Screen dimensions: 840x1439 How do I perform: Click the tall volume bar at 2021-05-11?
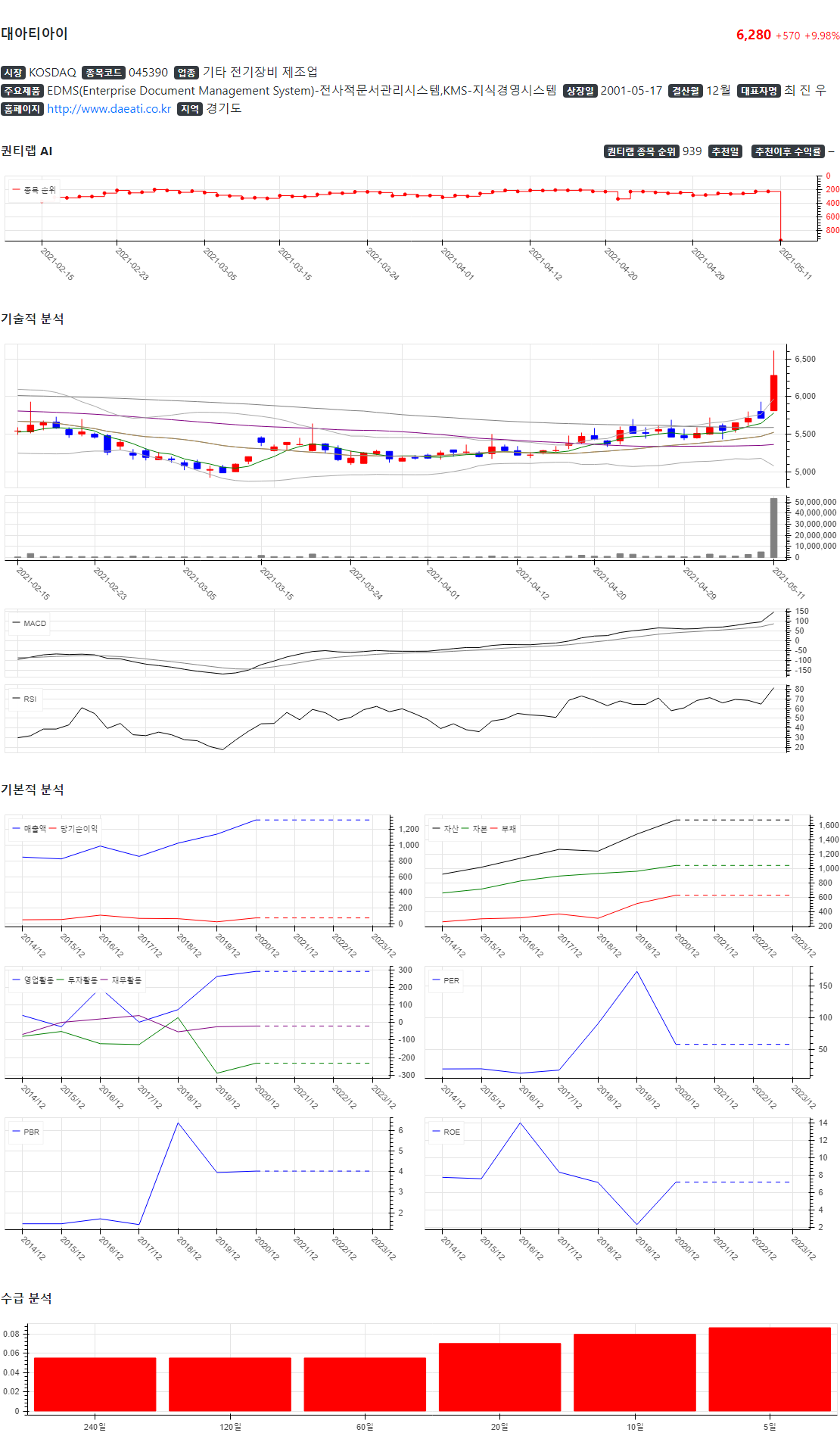pos(773,528)
